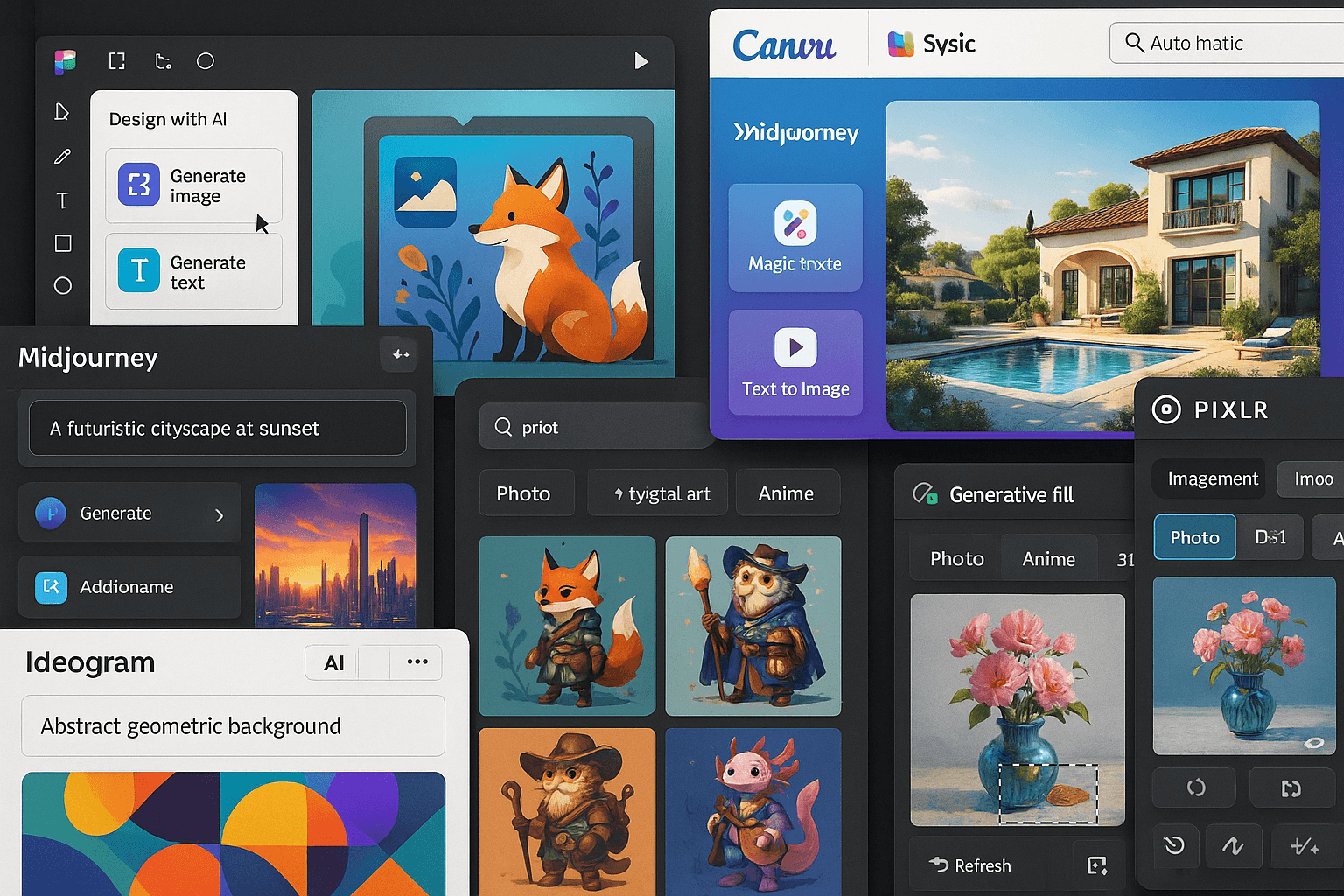The height and width of the screenshot is (896, 1344).
Task: Select Photo tab in Generative fill
Action: click(956, 558)
